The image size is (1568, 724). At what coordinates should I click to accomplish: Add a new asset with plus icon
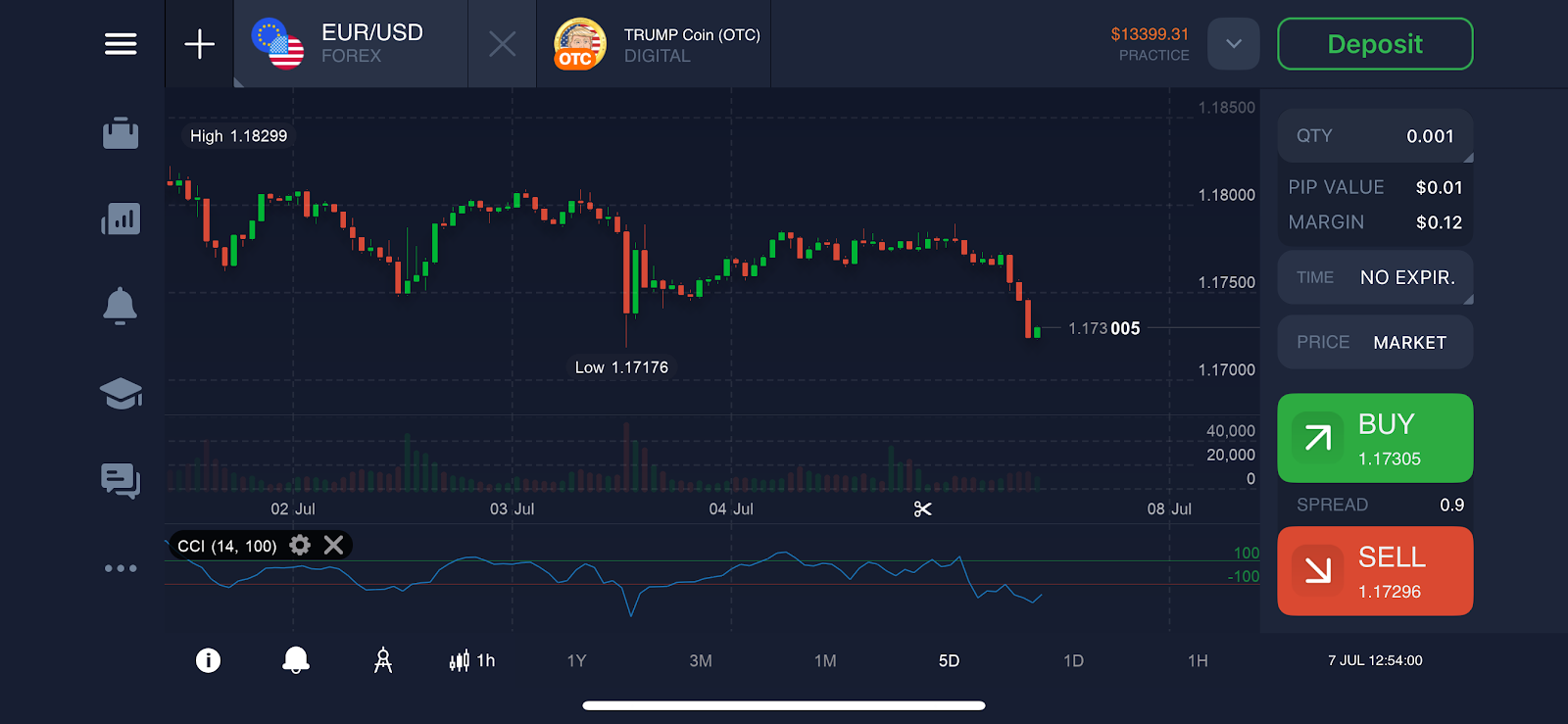tap(200, 44)
